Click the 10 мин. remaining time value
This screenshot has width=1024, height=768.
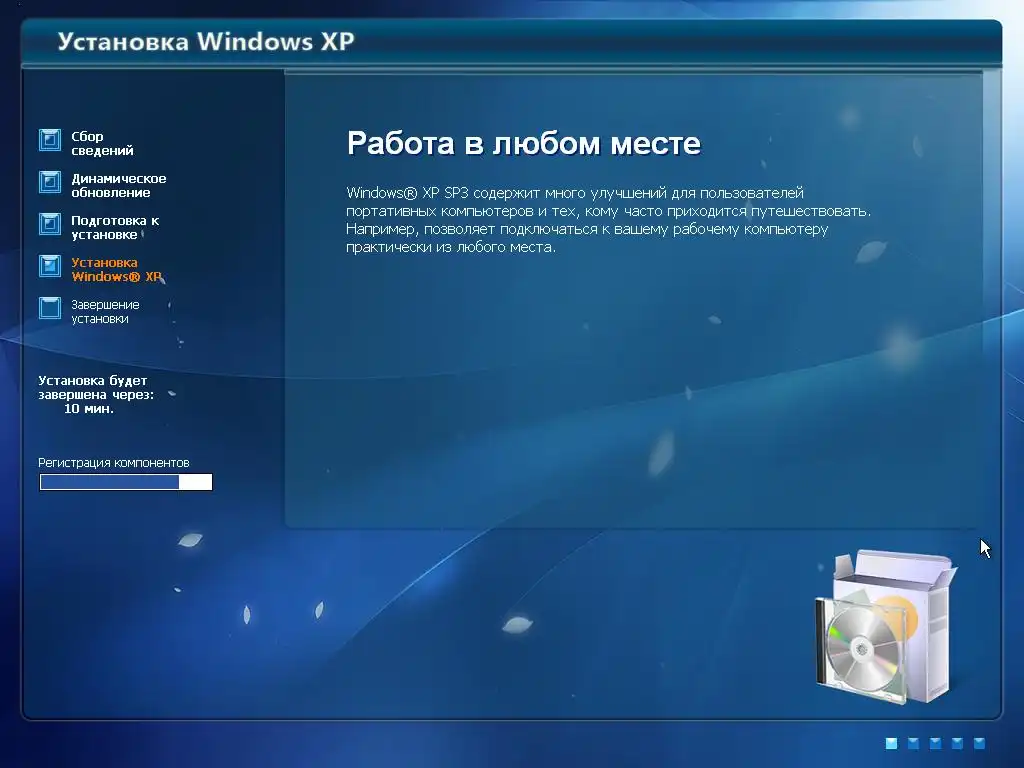point(89,409)
